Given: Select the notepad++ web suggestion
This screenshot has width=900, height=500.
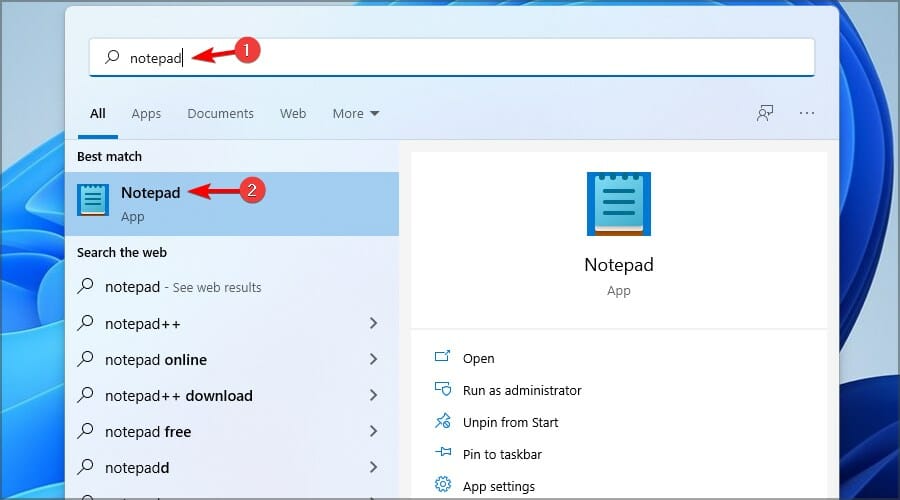Looking at the screenshot, I should pos(142,324).
